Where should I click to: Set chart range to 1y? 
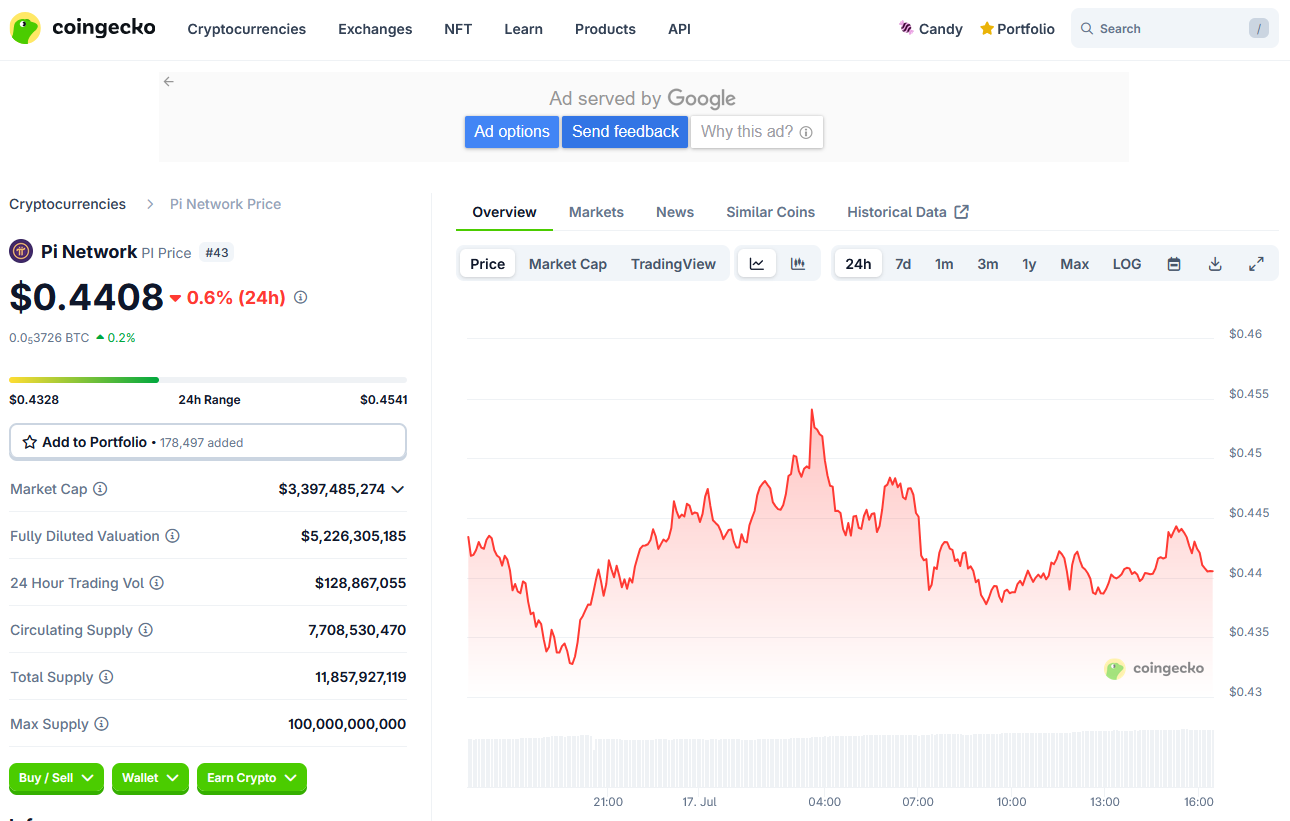[1029, 264]
